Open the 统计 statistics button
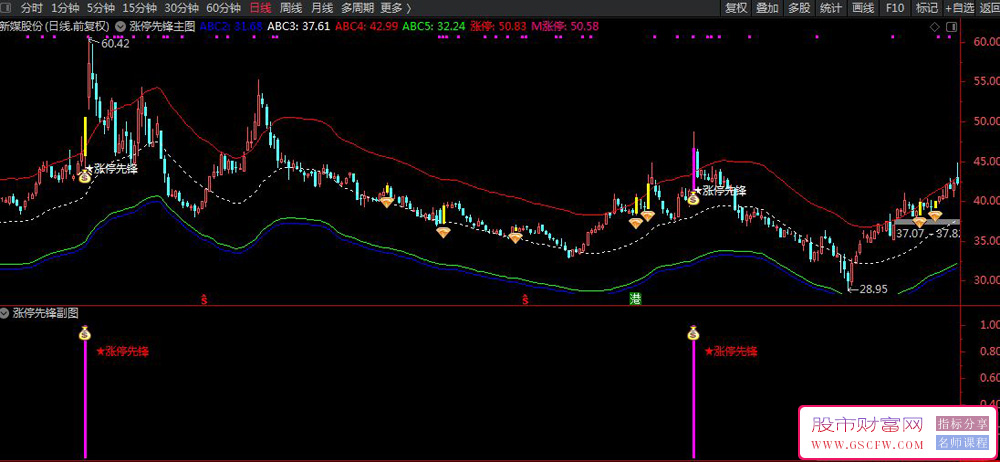1000x462 pixels. coord(830,8)
